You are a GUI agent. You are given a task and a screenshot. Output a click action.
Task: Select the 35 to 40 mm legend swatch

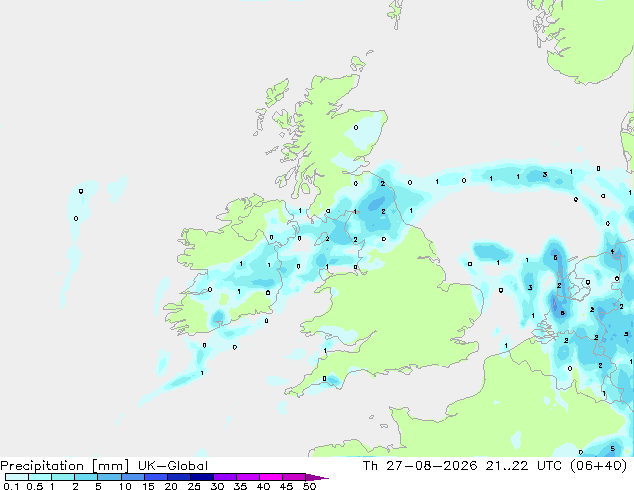tap(247, 477)
